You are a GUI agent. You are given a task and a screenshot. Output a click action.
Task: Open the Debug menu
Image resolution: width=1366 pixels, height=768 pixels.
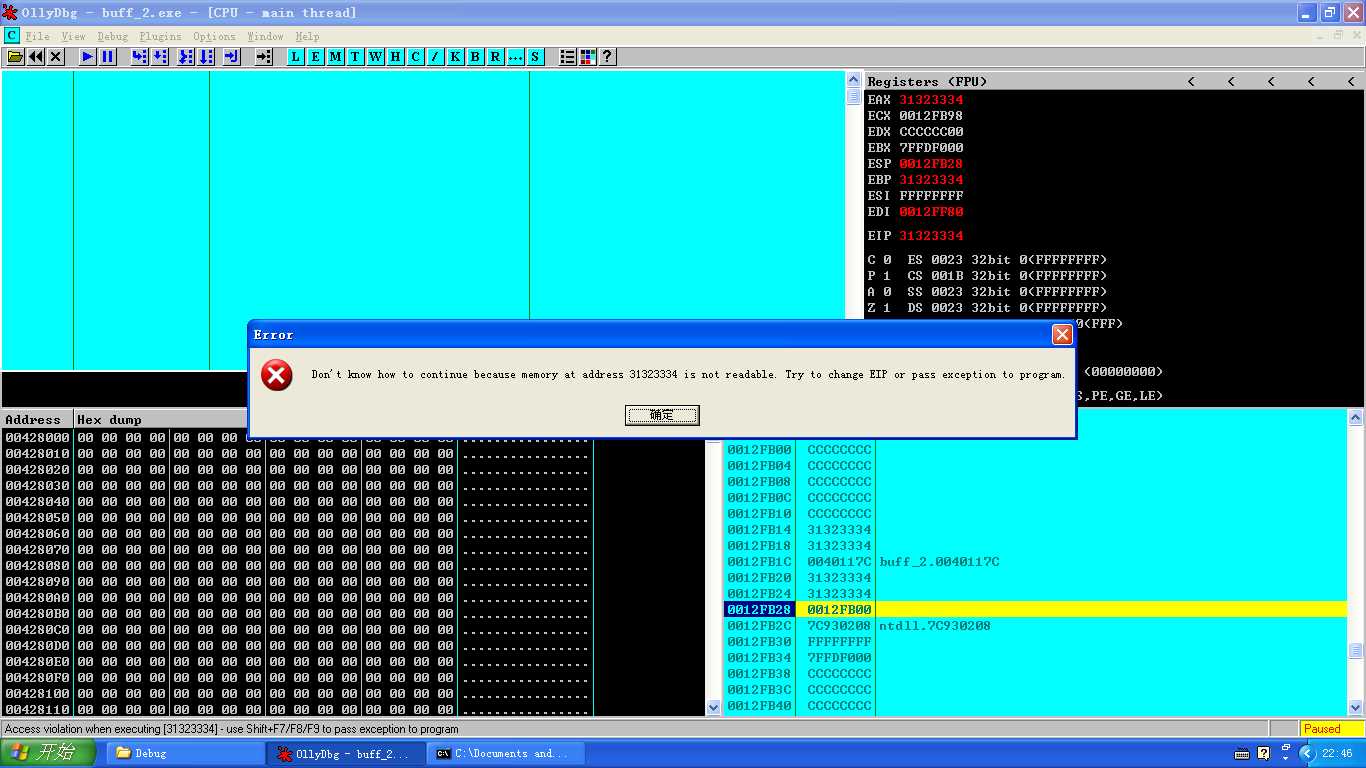pos(113,36)
